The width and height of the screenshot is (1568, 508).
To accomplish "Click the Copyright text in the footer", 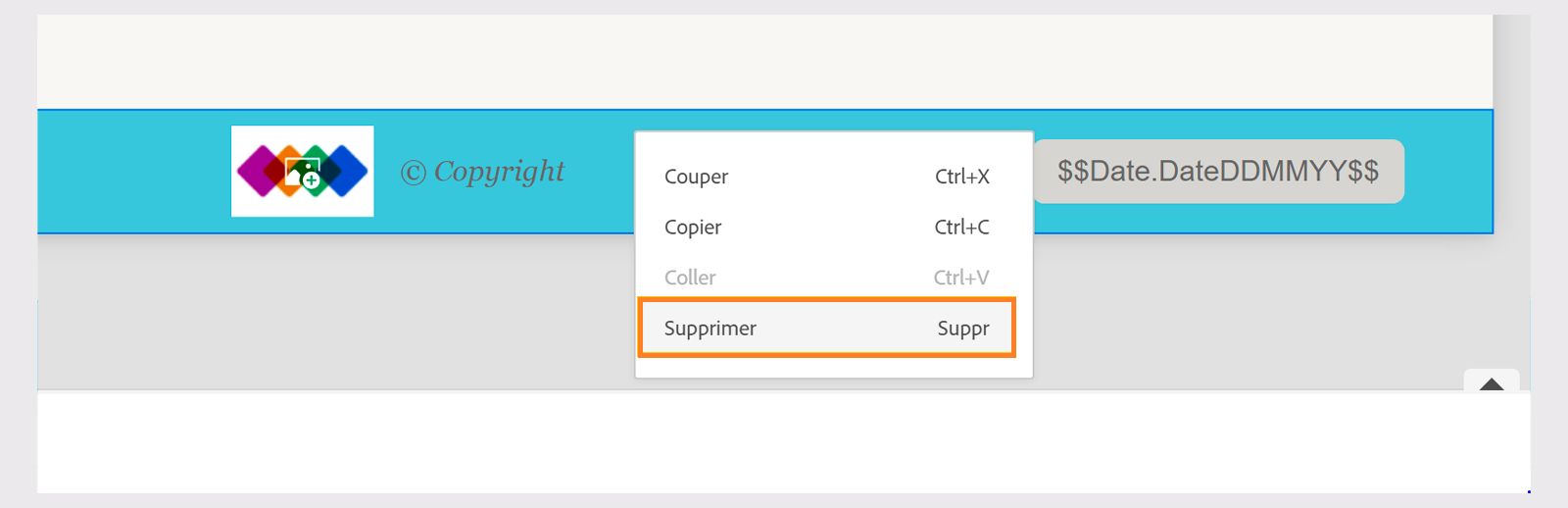I will point(499,172).
